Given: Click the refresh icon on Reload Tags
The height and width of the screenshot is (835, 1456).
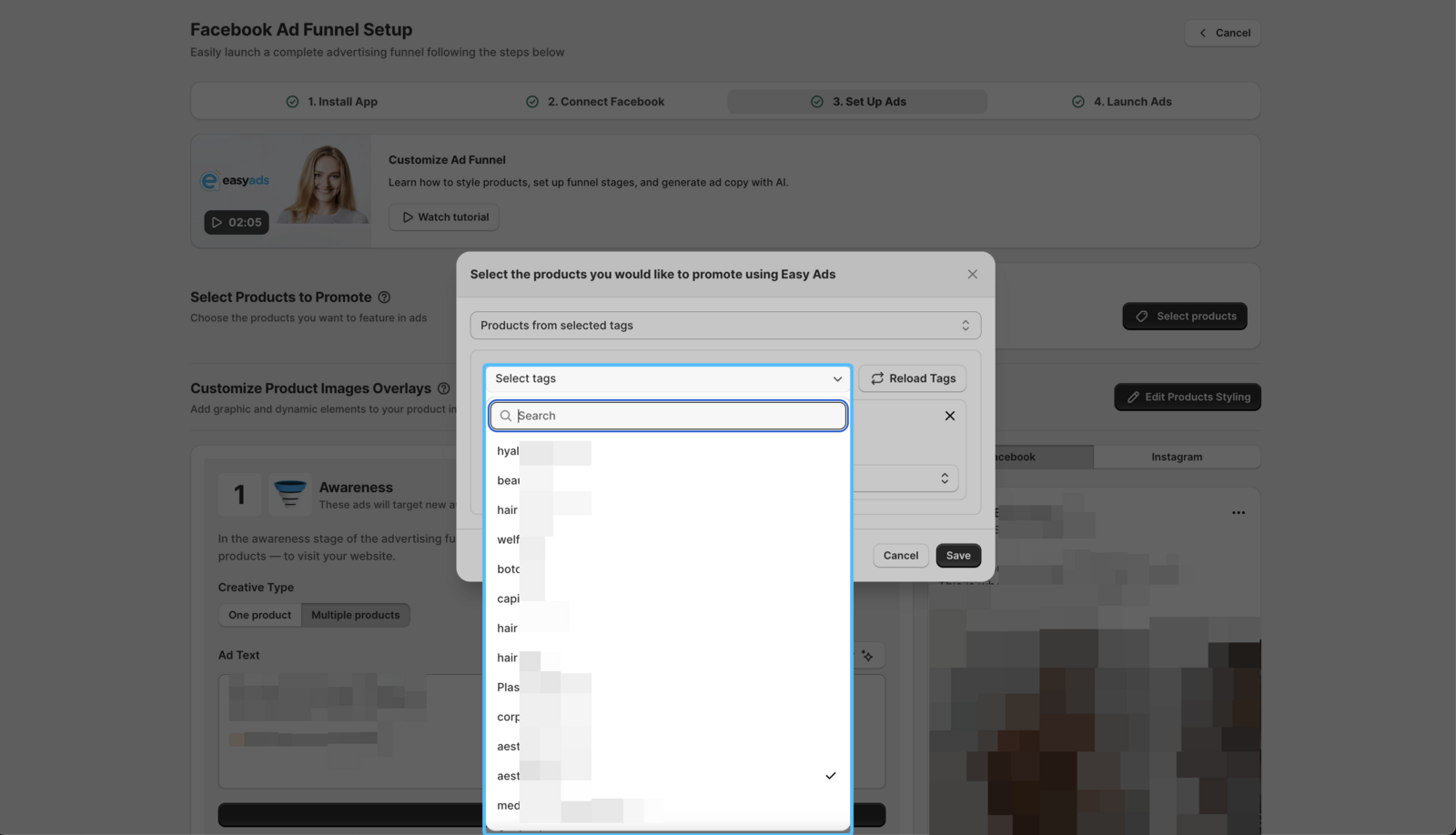Looking at the screenshot, I should click(876, 377).
